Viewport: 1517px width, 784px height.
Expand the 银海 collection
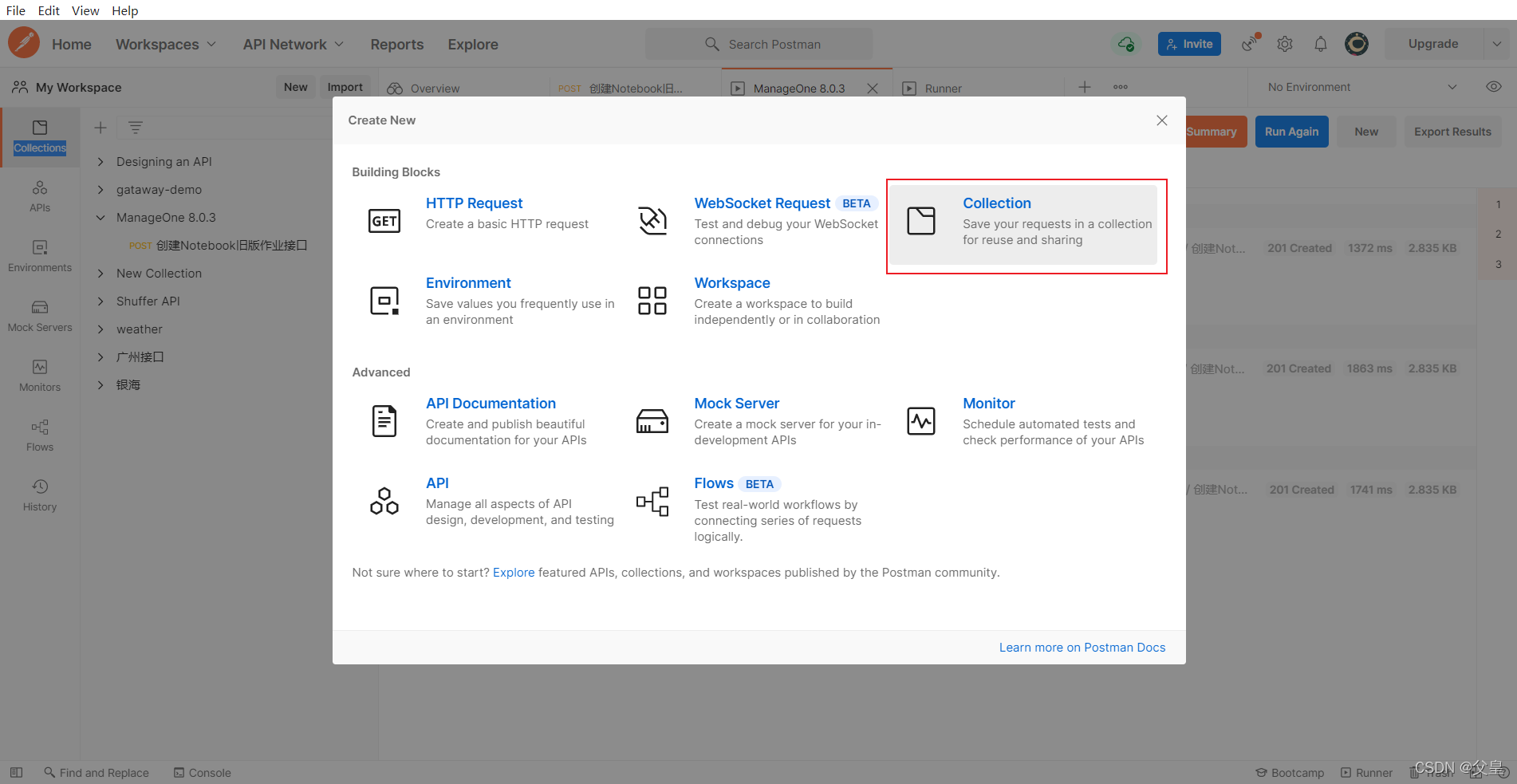pos(100,385)
